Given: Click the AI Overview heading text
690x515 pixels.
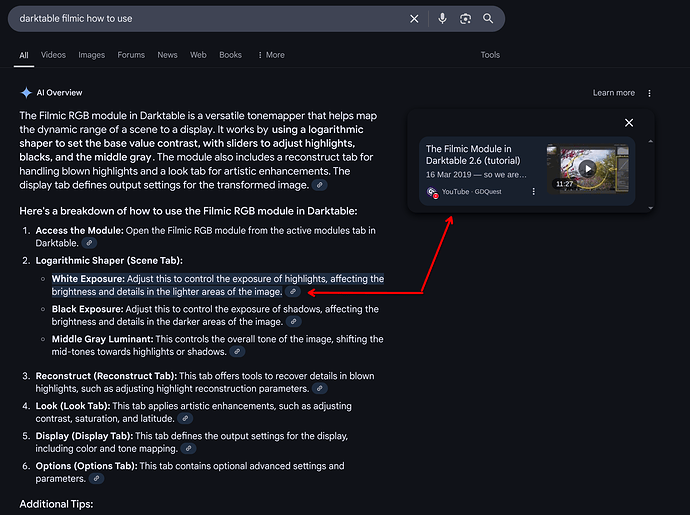Looking at the screenshot, I should [x=59, y=93].
